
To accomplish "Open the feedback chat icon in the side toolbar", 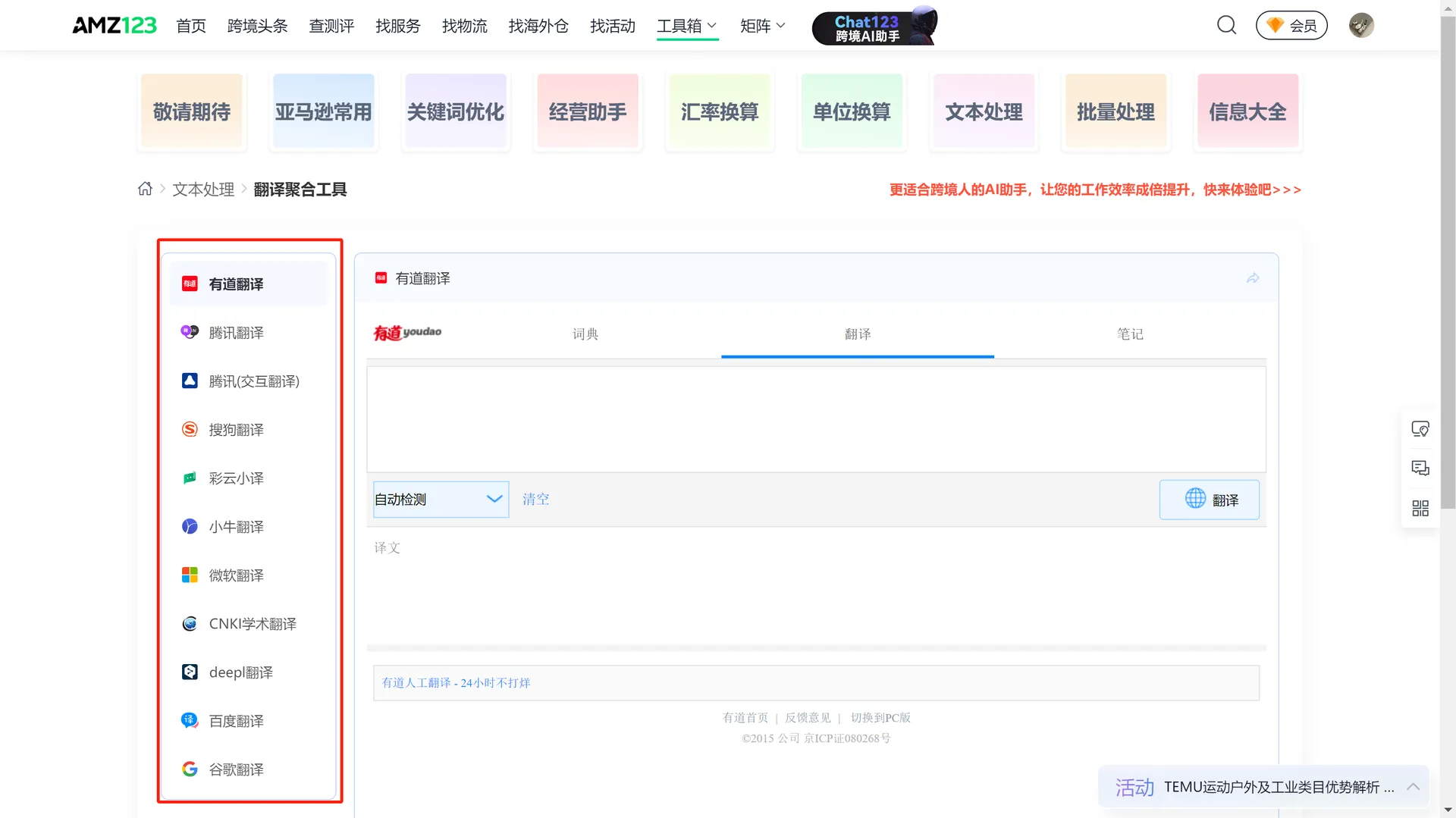I will (x=1420, y=468).
